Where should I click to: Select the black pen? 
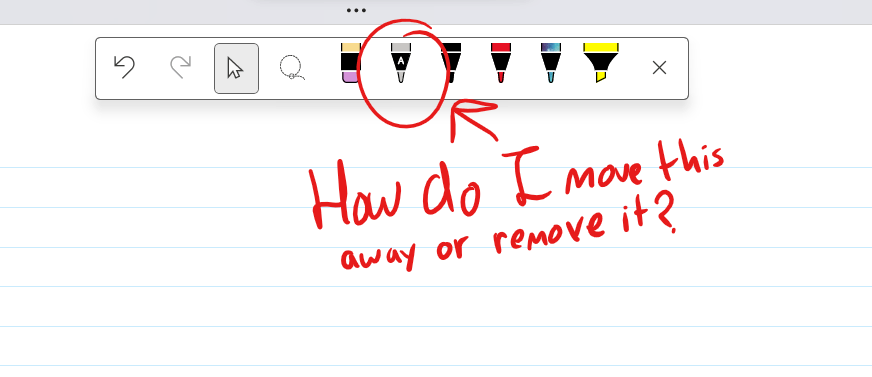coord(451,63)
